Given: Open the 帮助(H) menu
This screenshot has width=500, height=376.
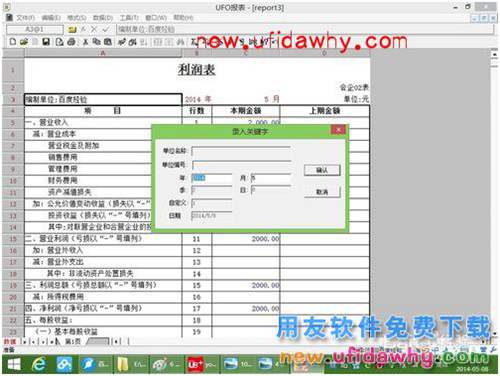Looking at the screenshot, I should coord(183,18).
